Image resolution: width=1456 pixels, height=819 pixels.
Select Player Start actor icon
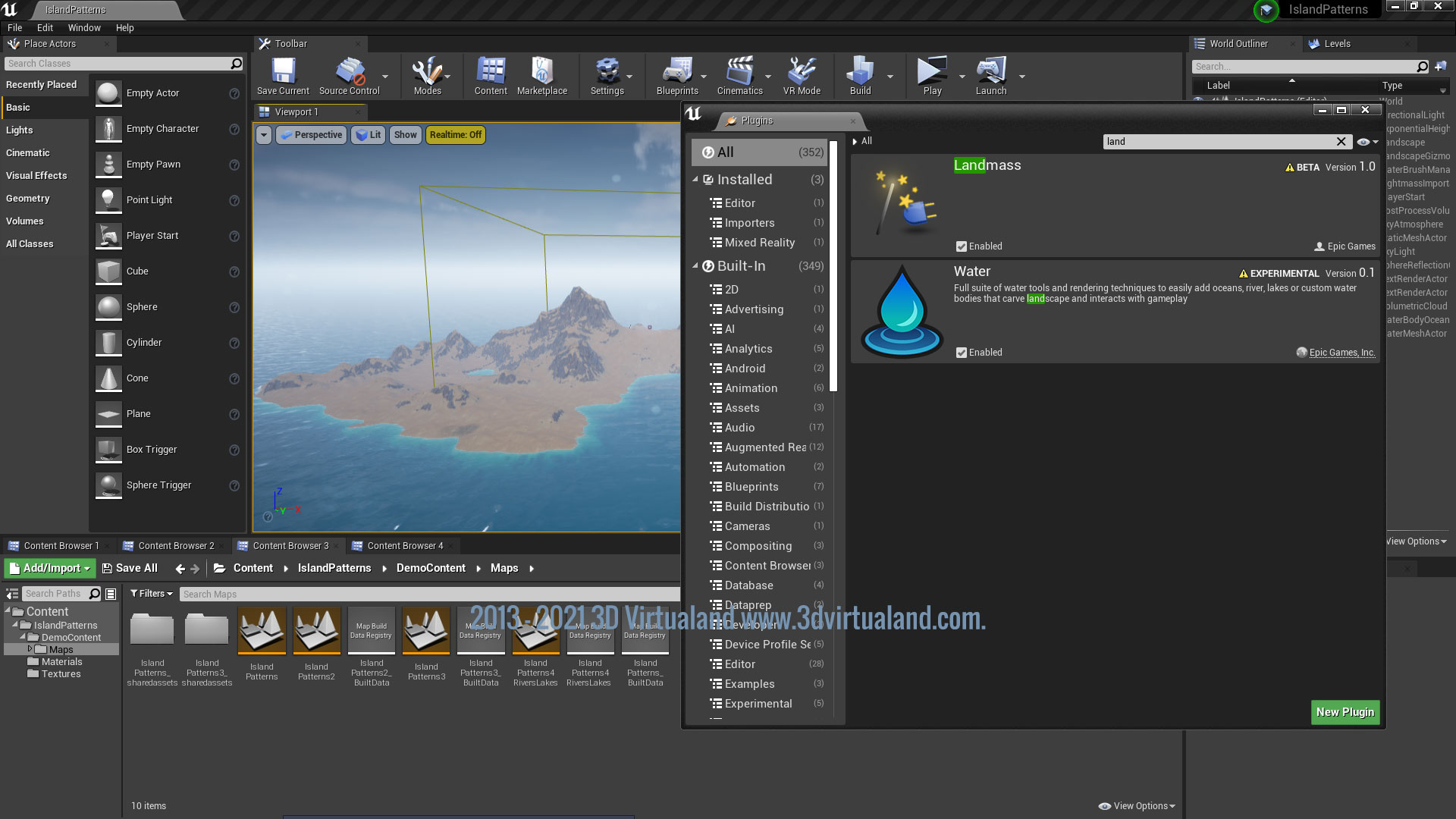point(108,236)
